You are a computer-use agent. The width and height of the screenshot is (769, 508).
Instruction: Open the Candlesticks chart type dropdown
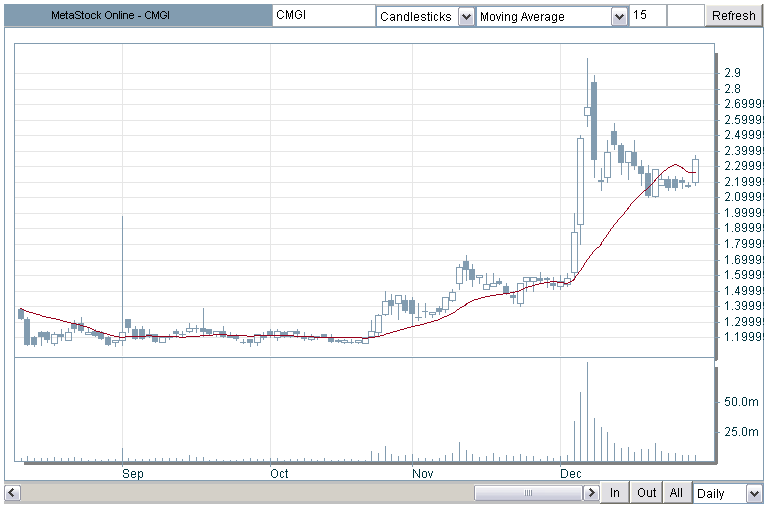(x=466, y=17)
